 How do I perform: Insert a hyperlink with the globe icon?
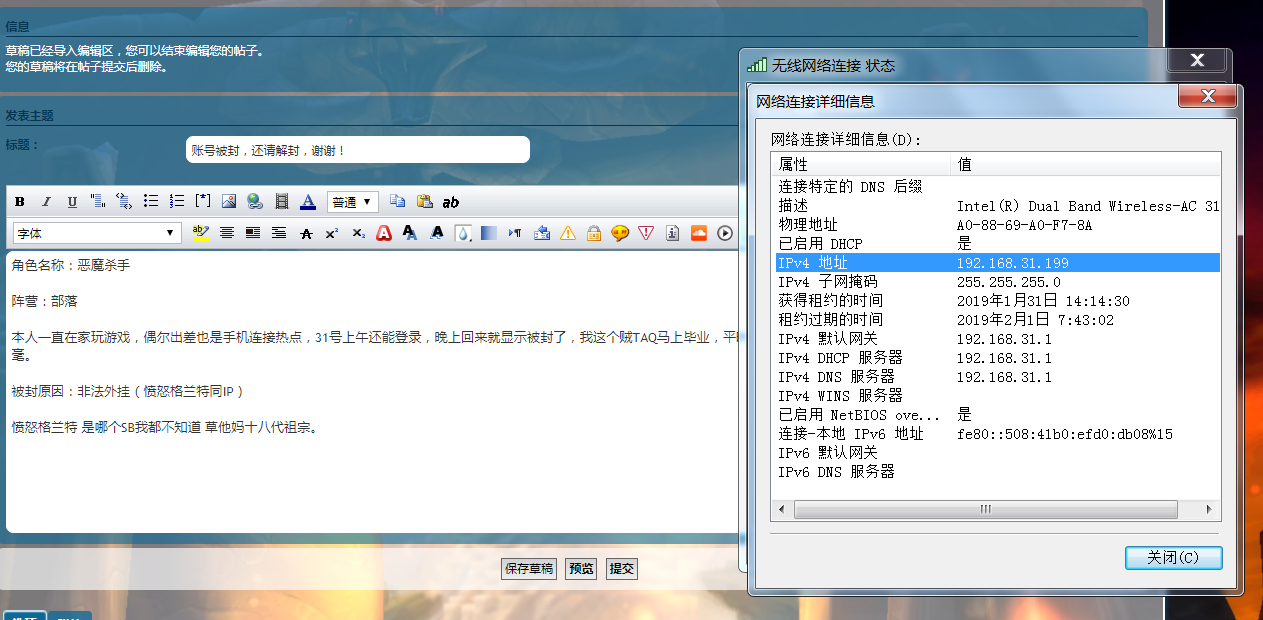[x=255, y=202]
